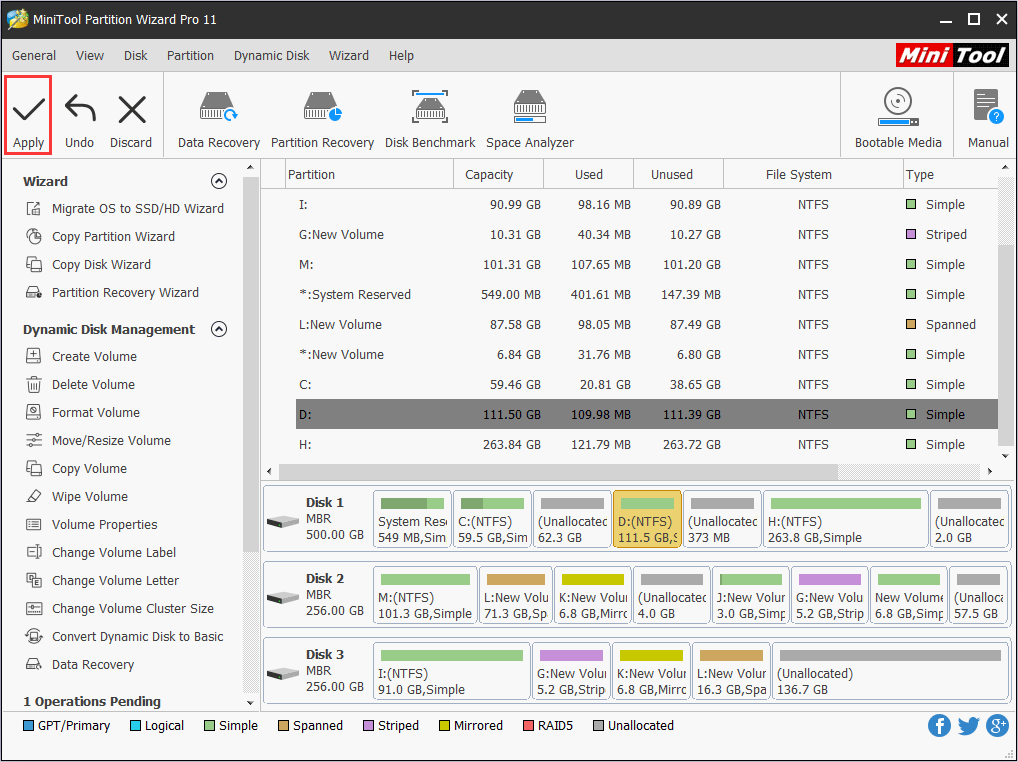Select the D: NTFS partition on Disk 1
The height and width of the screenshot is (762, 1018).
(x=646, y=518)
